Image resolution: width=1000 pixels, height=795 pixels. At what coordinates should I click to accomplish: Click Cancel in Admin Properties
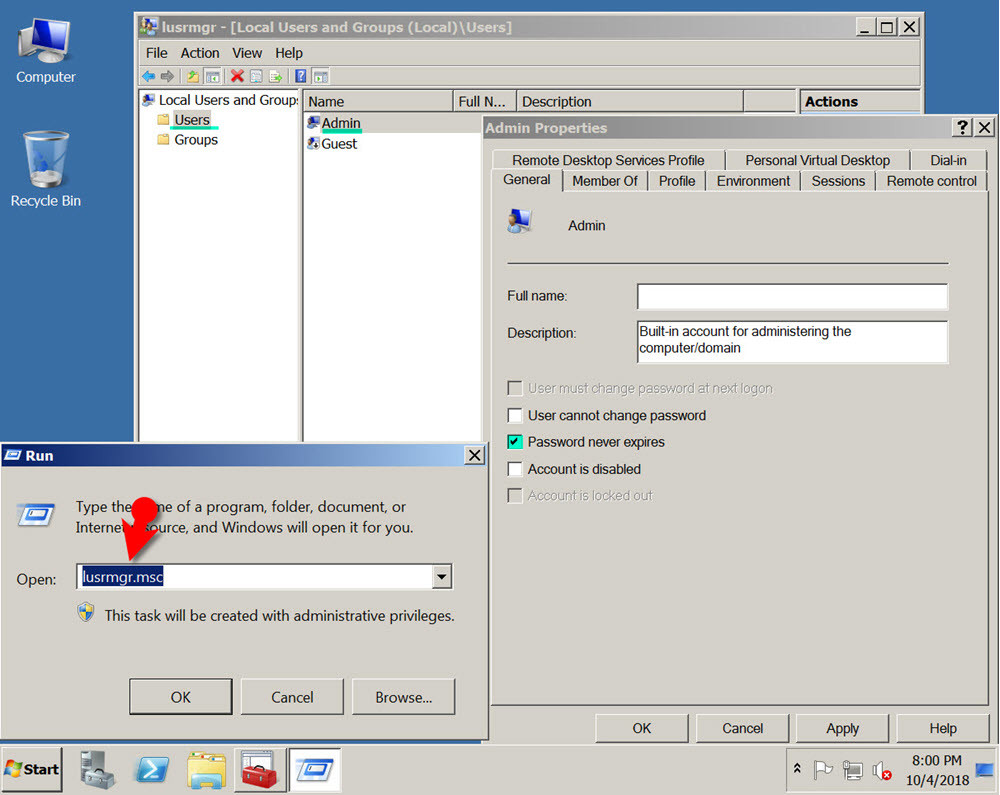pyautogui.click(x=742, y=728)
